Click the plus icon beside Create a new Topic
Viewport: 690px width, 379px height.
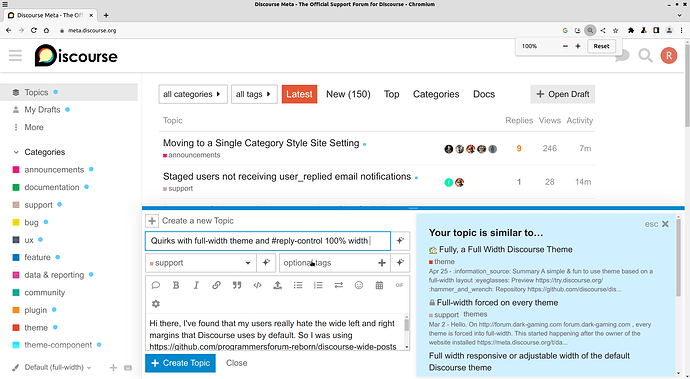[152, 221]
